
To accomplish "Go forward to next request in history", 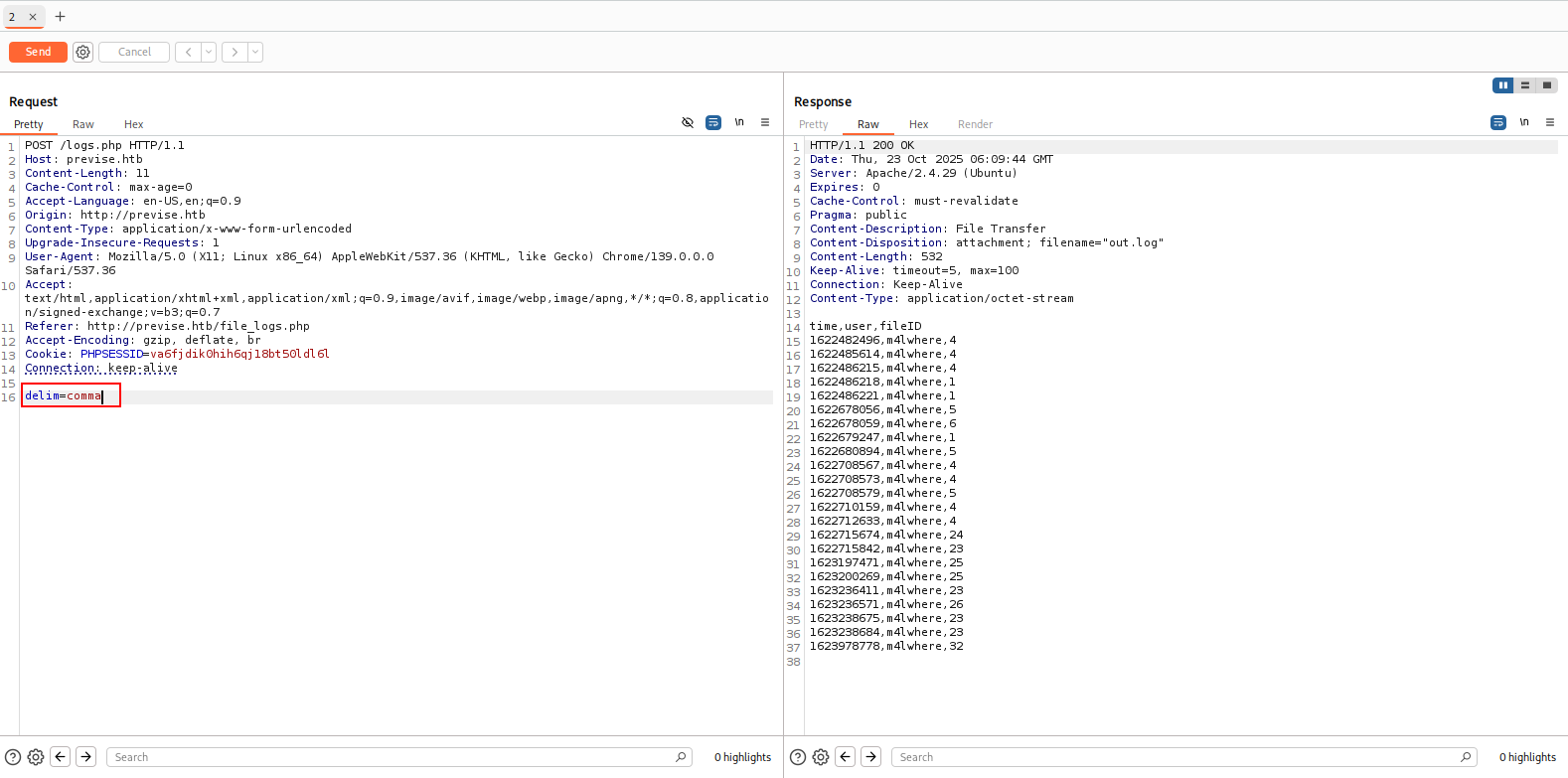I will 235,52.
